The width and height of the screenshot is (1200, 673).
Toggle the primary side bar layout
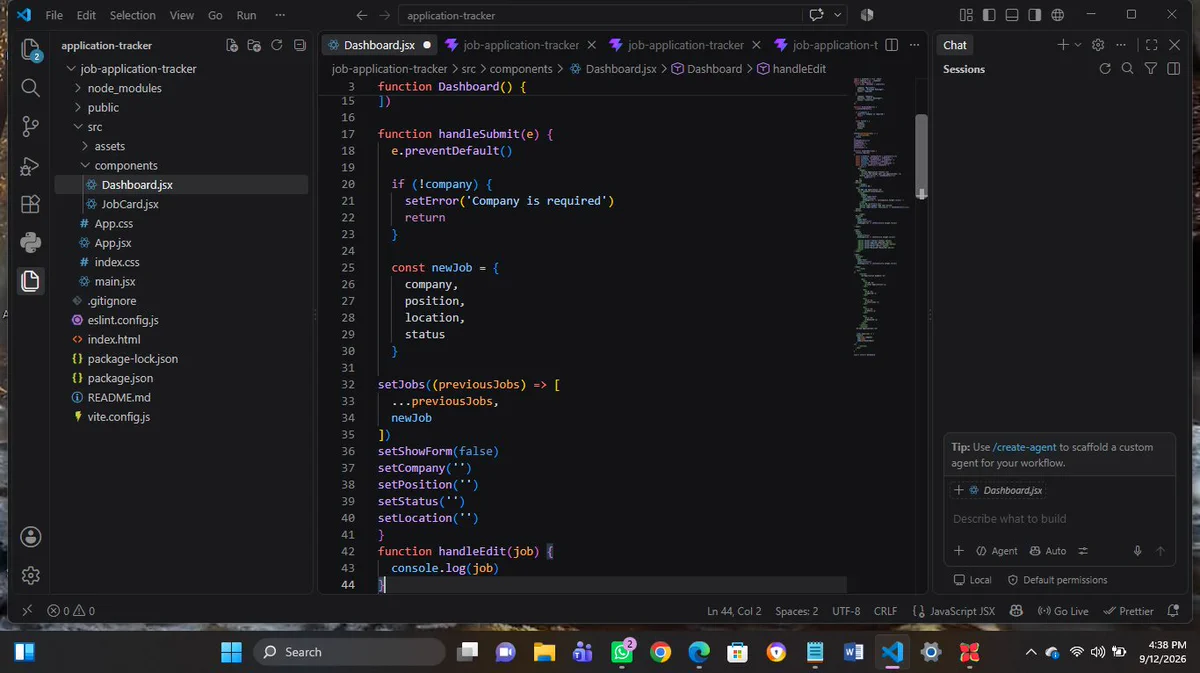pyautogui.click(x=989, y=15)
